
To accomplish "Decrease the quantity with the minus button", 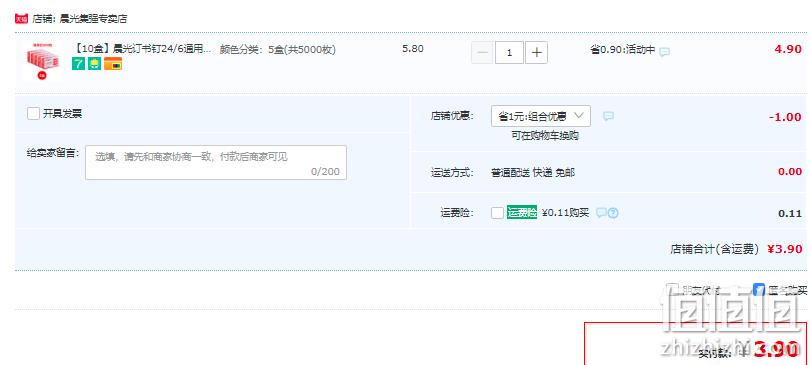I will pyautogui.click(x=482, y=53).
